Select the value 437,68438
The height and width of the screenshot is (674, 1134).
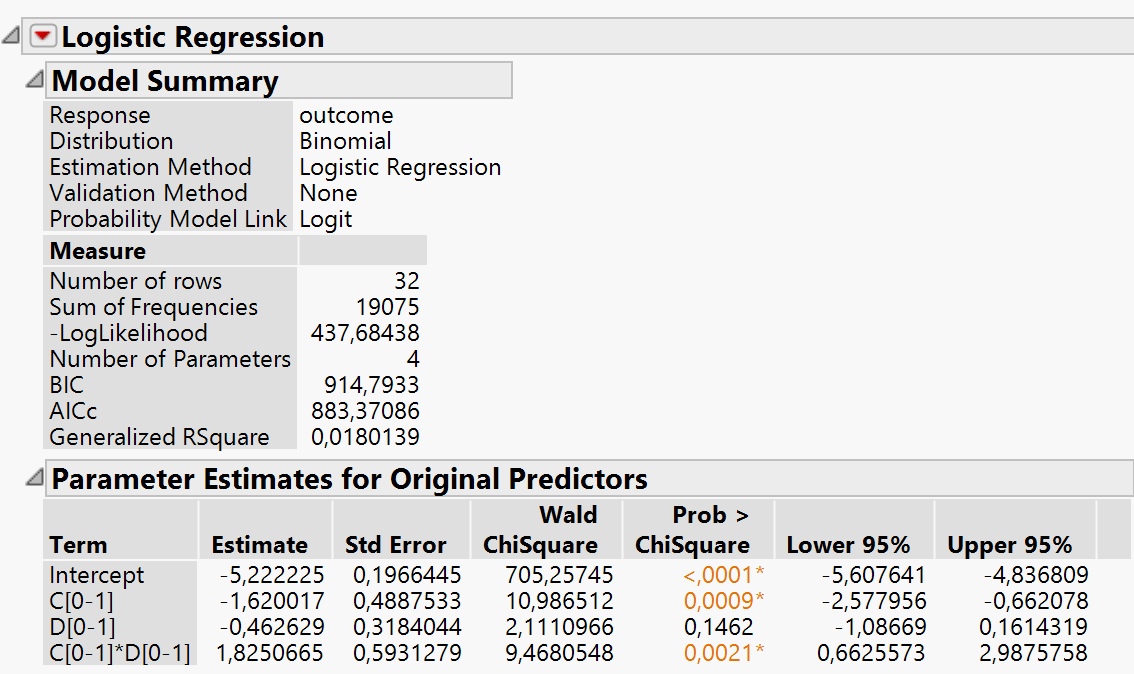pyautogui.click(x=365, y=333)
